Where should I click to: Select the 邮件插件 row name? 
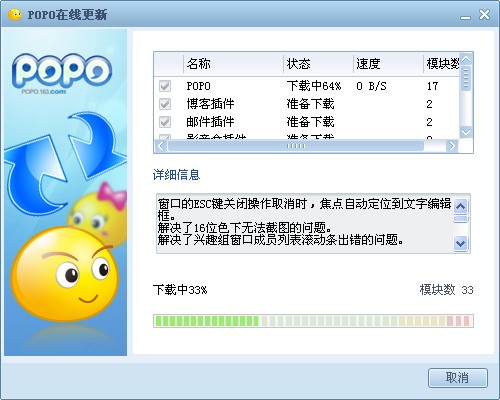pos(210,122)
